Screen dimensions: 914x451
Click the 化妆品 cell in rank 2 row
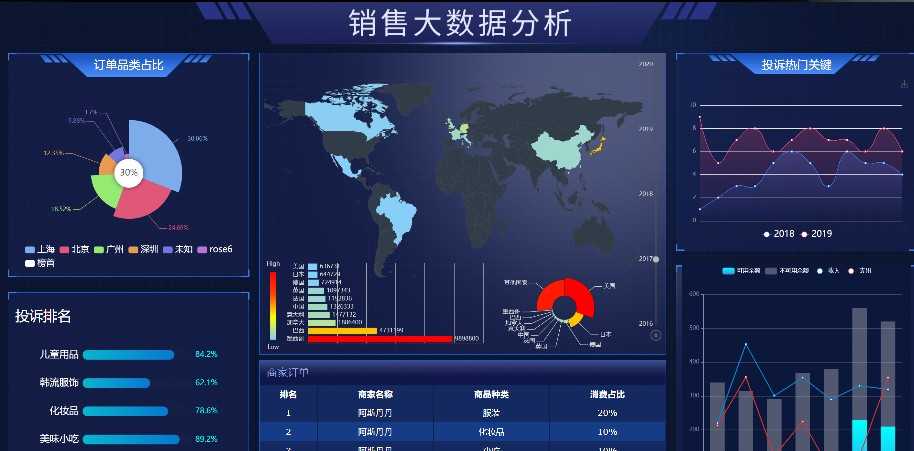(491, 432)
